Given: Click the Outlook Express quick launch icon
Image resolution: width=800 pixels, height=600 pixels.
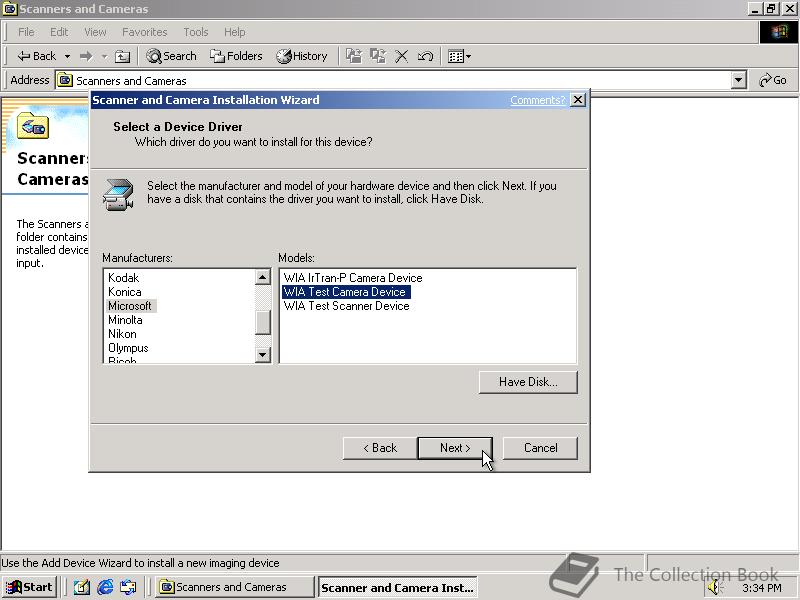Looking at the screenshot, I should click(x=128, y=587).
